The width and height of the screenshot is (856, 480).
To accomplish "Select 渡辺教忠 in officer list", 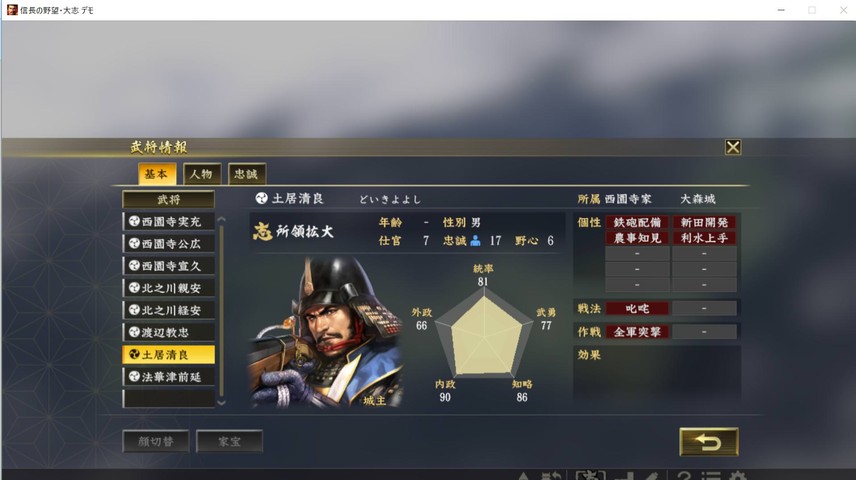I will [169, 332].
